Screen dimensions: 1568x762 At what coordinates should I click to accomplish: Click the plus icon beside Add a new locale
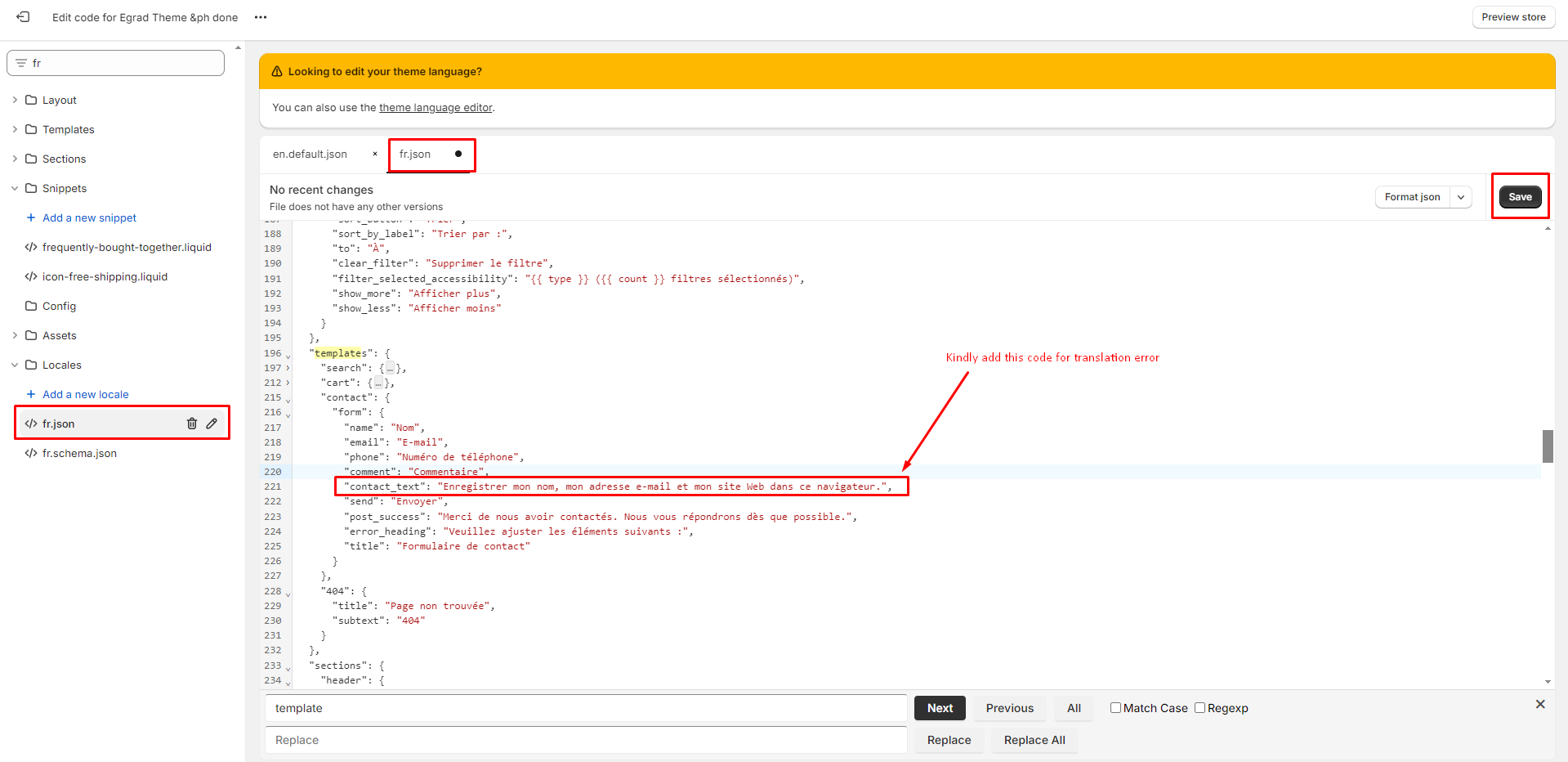(31, 394)
